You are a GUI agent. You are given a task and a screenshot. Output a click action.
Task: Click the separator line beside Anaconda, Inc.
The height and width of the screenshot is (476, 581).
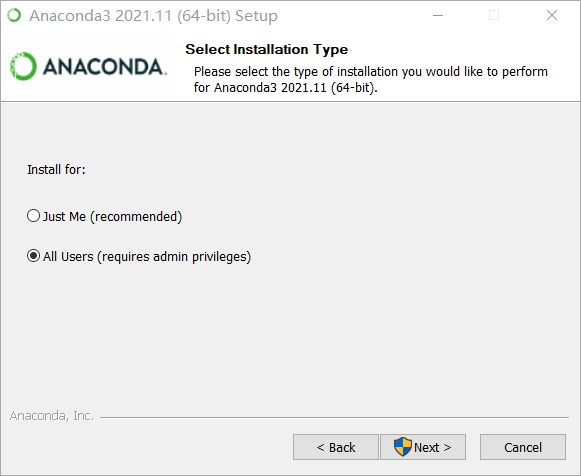[x=334, y=417]
